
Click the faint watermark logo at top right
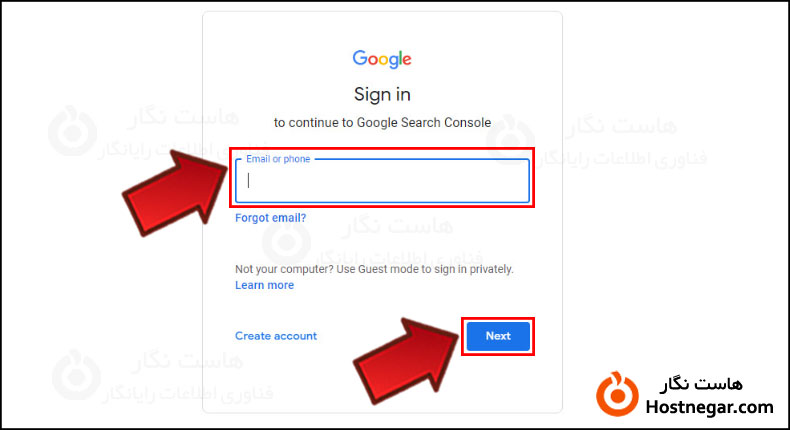pos(510,139)
